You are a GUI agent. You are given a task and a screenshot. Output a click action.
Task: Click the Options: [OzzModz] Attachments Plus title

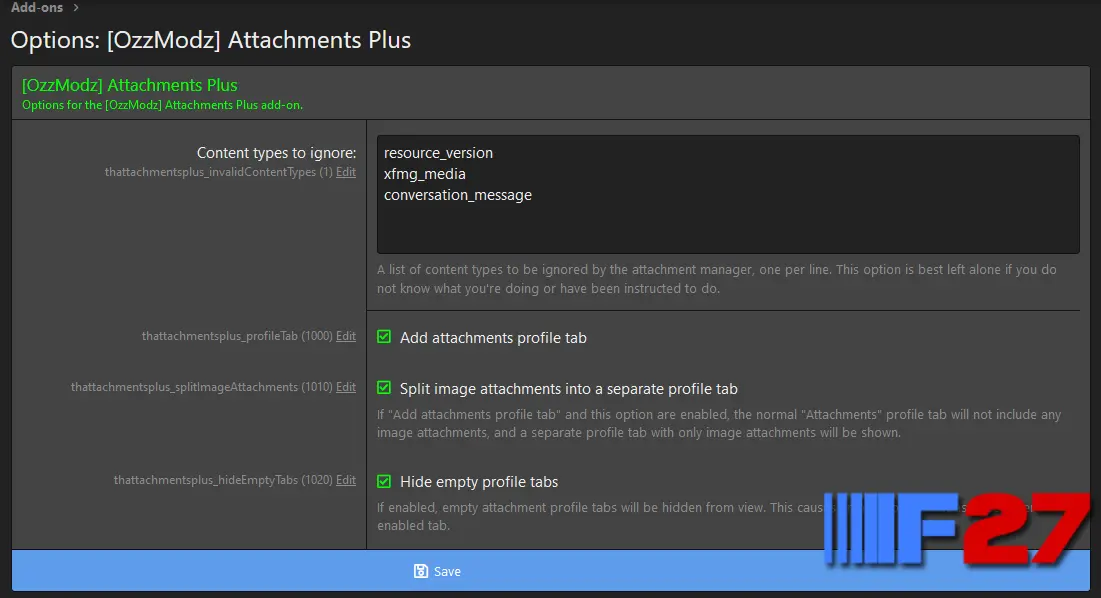point(211,40)
